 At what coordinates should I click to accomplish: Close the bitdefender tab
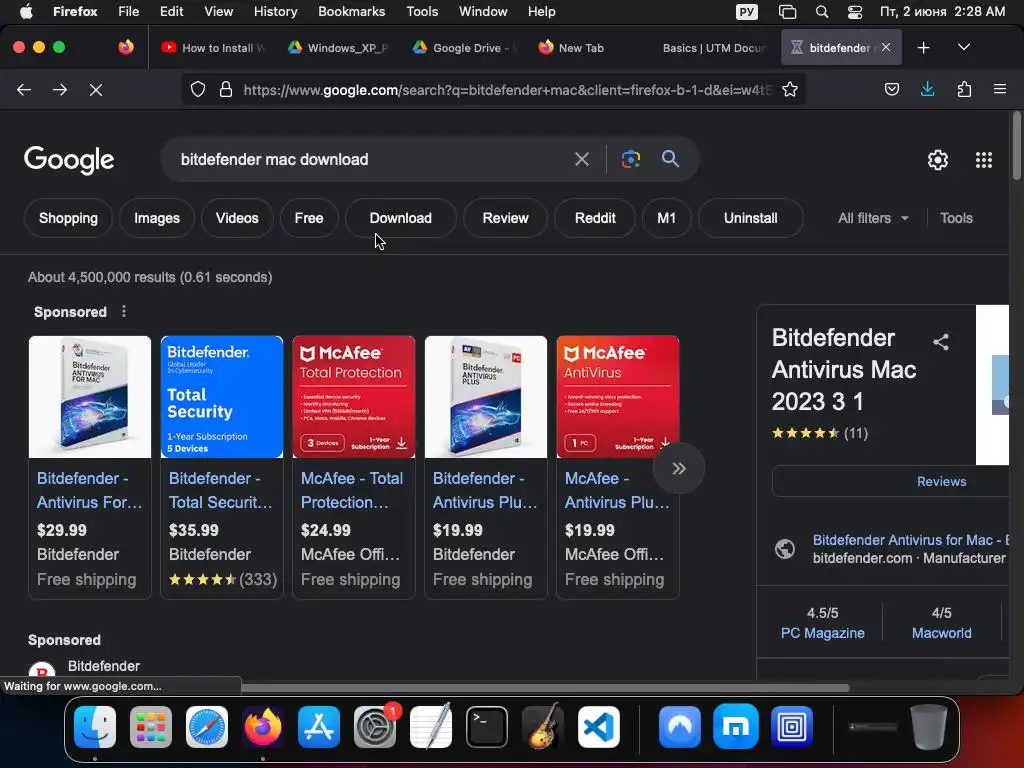tap(886, 47)
